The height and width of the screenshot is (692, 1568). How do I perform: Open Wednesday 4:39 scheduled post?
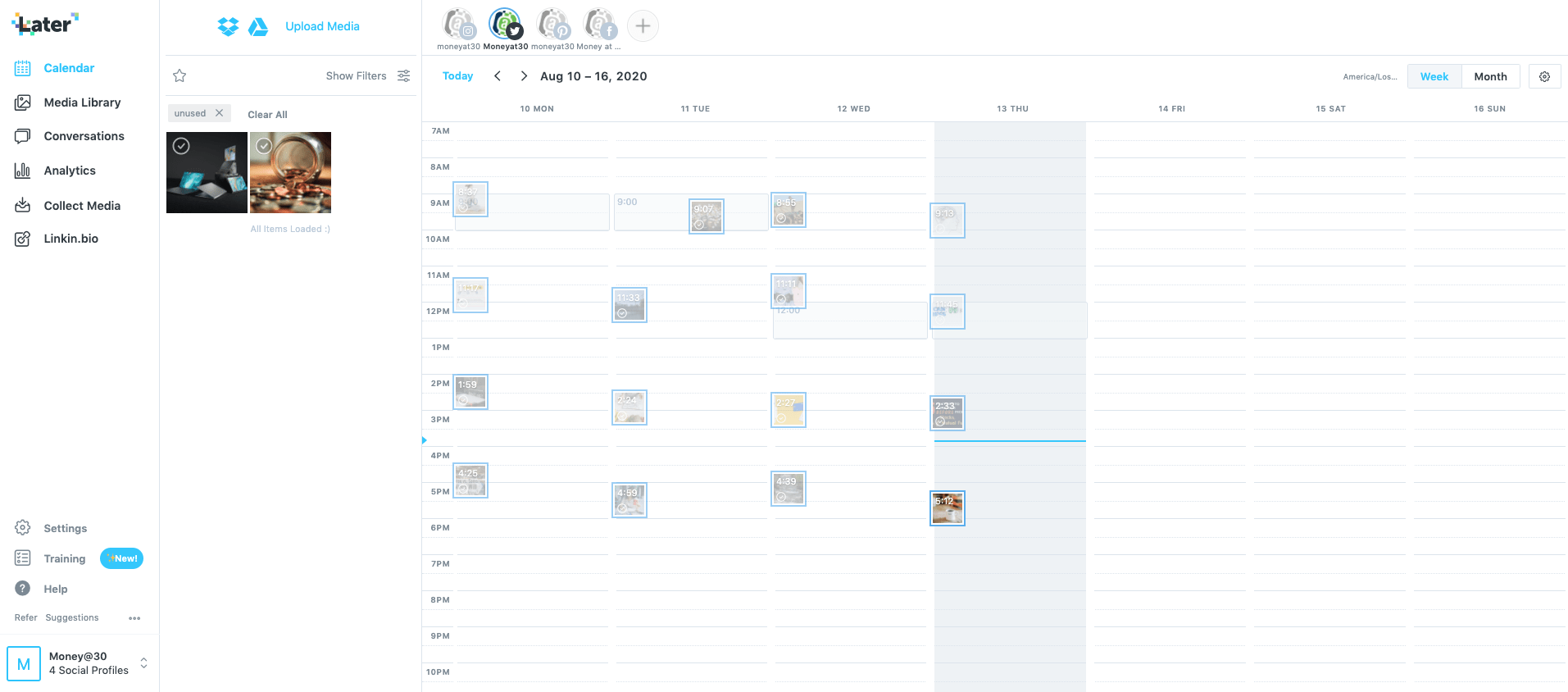click(x=789, y=489)
